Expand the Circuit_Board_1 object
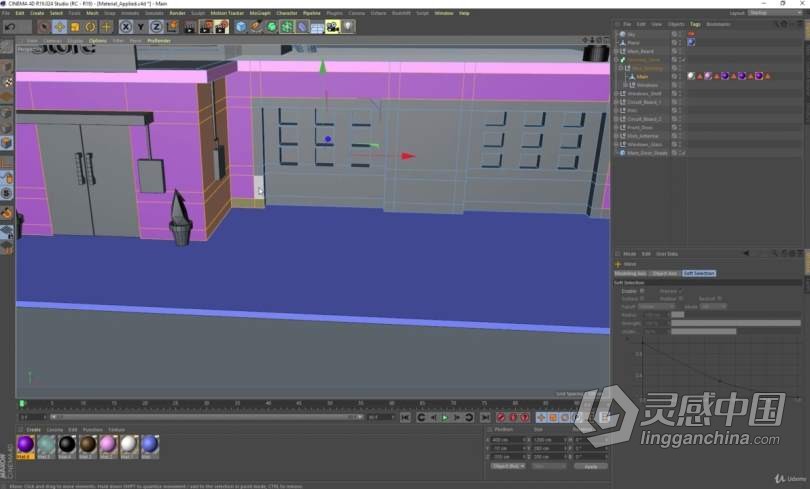Image resolution: width=810 pixels, height=489 pixels. [616, 102]
